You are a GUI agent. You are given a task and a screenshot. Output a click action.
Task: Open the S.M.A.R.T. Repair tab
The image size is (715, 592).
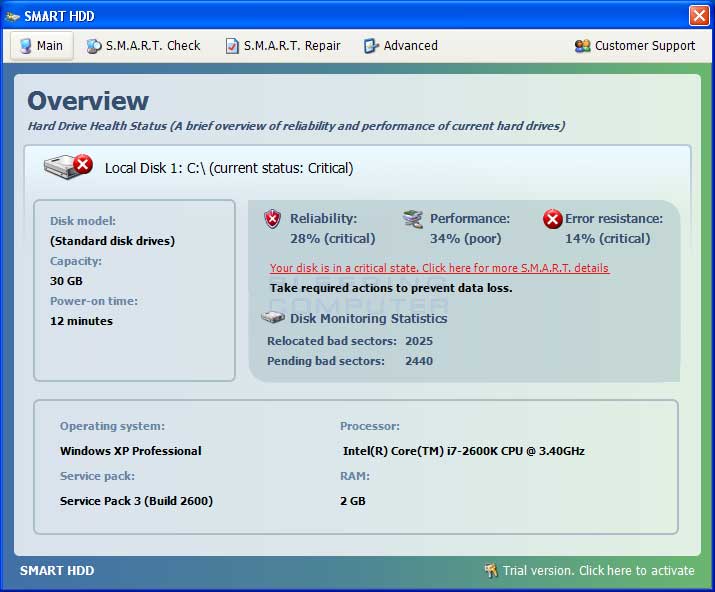click(283, 46)
